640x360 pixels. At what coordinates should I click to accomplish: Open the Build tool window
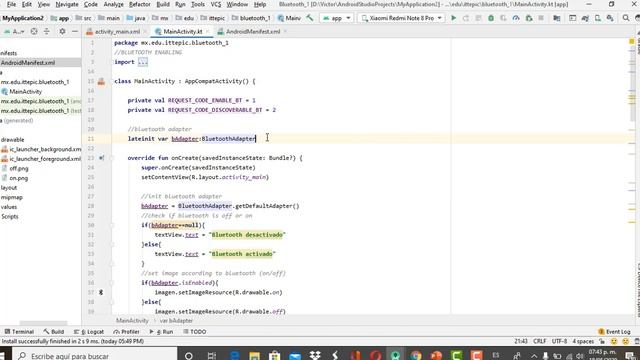coord(53,332)
